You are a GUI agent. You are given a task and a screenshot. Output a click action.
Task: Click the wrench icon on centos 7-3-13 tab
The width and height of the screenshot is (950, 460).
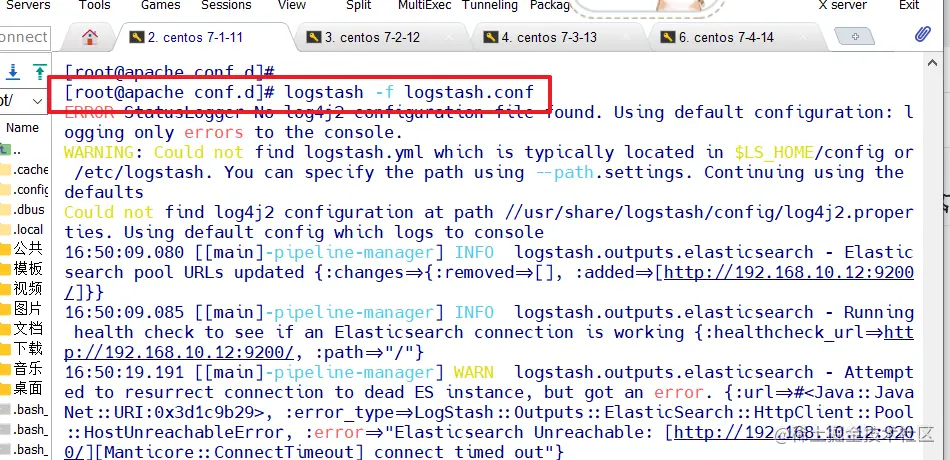point(490,37)
